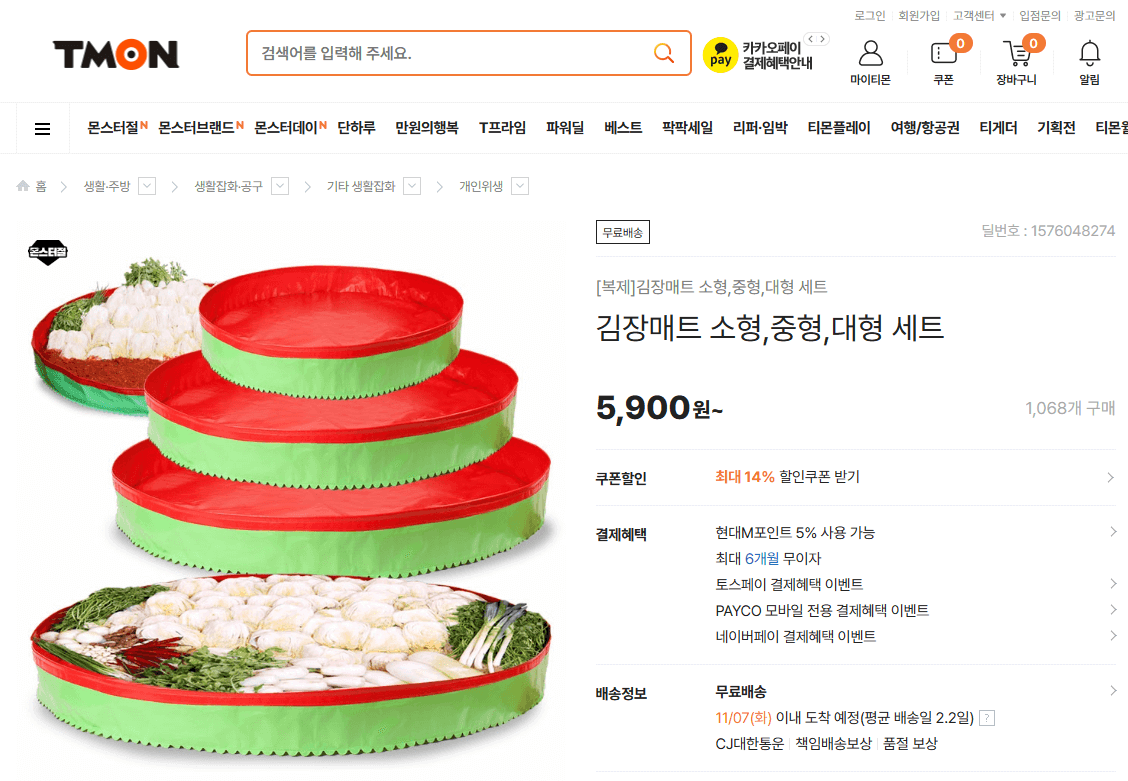1128x781 pixels.
Task: Click the delivery info question mark icon
Action: (x=988, y=718)
